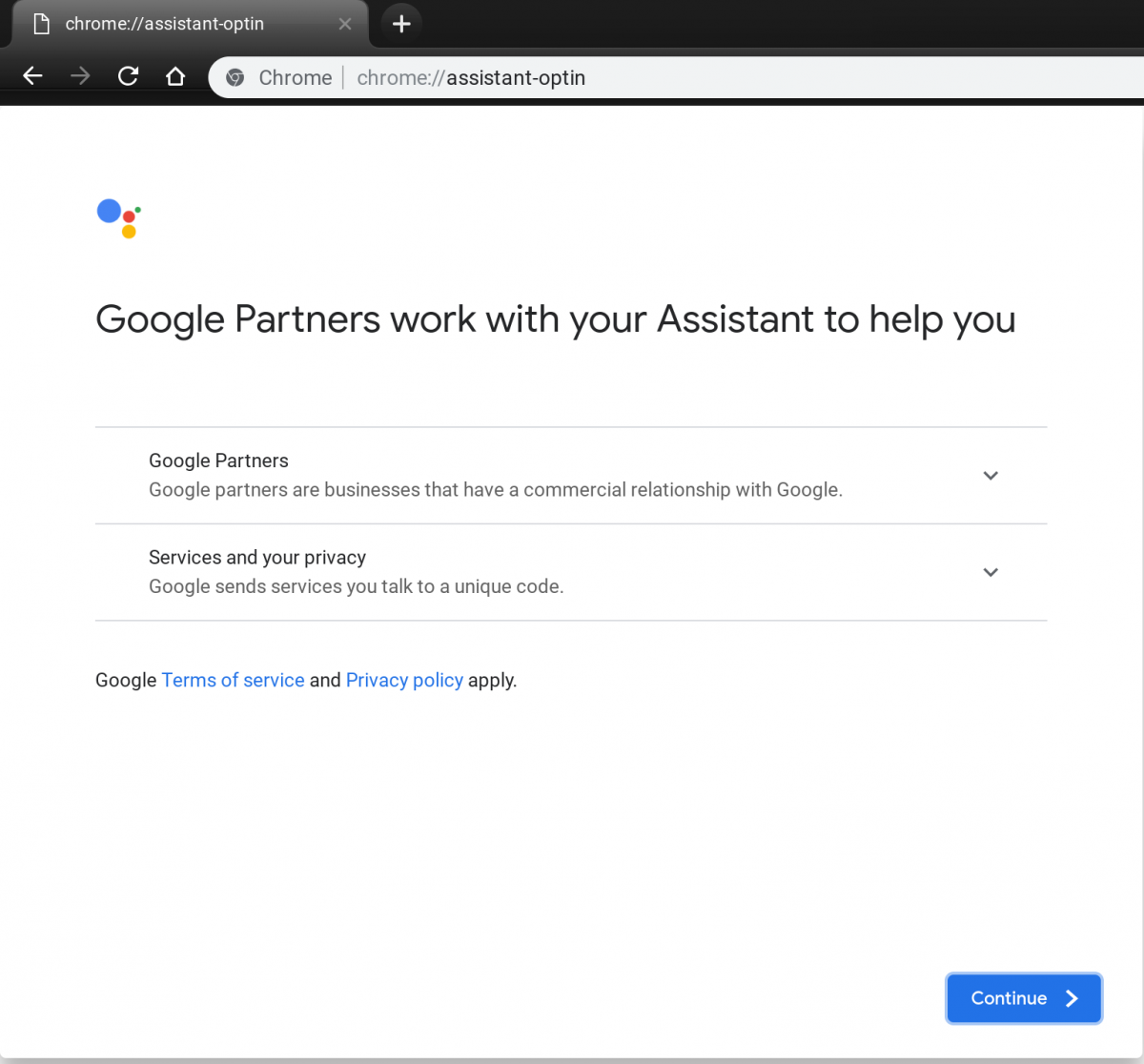This screenshot has height=1064, width=1144.
Task: Click the forward navigation arrow
Action: point(80,75)
